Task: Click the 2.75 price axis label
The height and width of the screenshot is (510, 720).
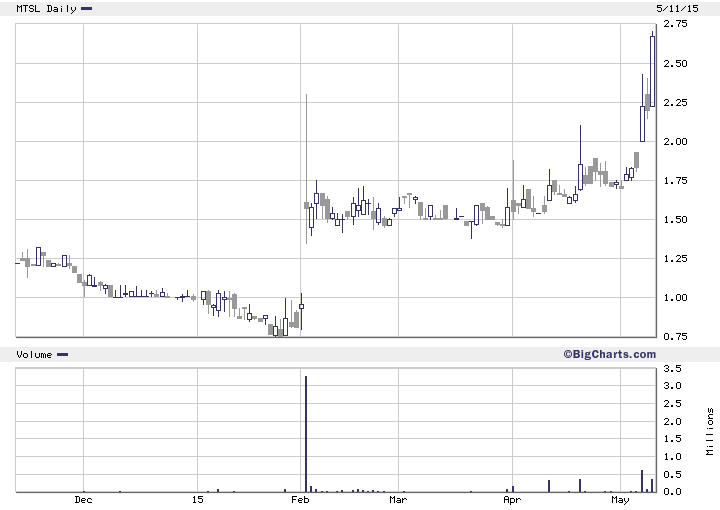Action: (675, 24)
